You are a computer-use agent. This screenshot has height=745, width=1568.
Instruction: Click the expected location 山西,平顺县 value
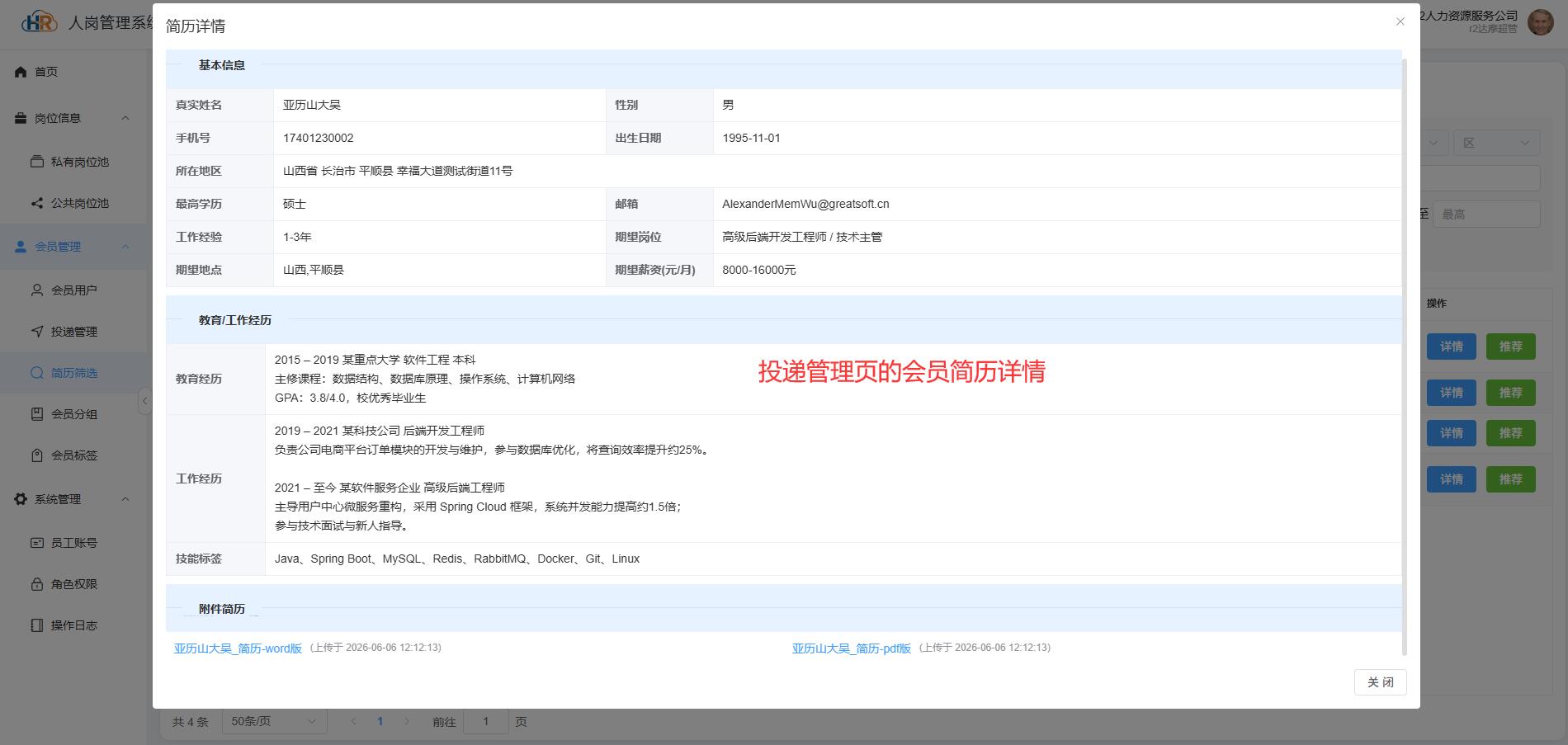(314, 270)
